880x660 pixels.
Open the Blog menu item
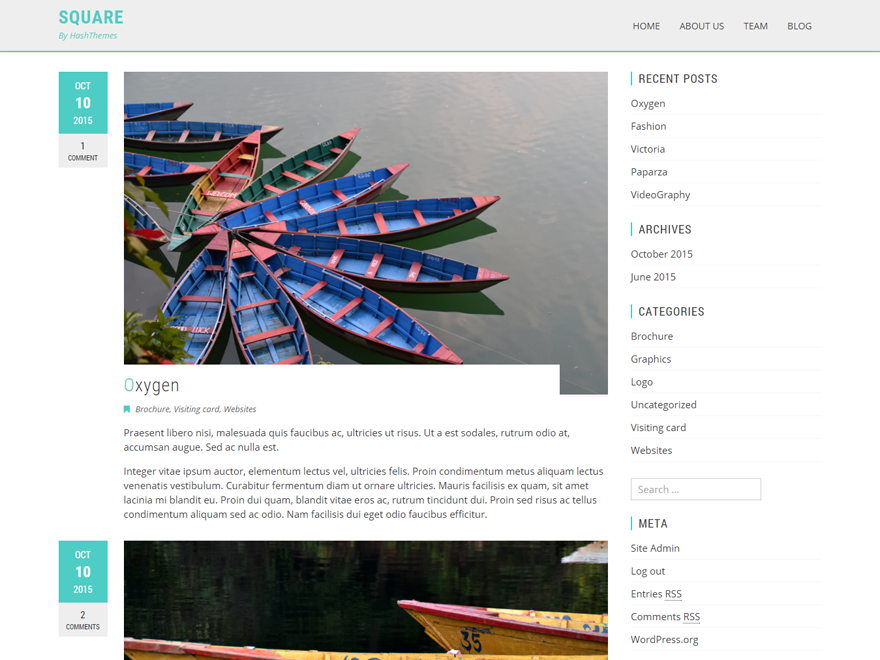pyautogui.click(x=799, y=26)
